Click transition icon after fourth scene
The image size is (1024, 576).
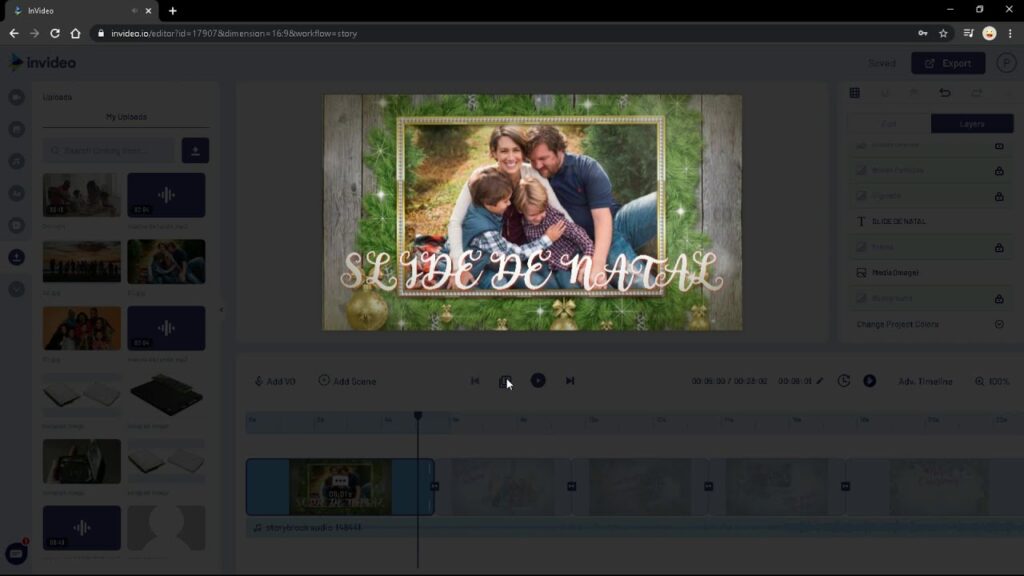[x=846, y=487]
